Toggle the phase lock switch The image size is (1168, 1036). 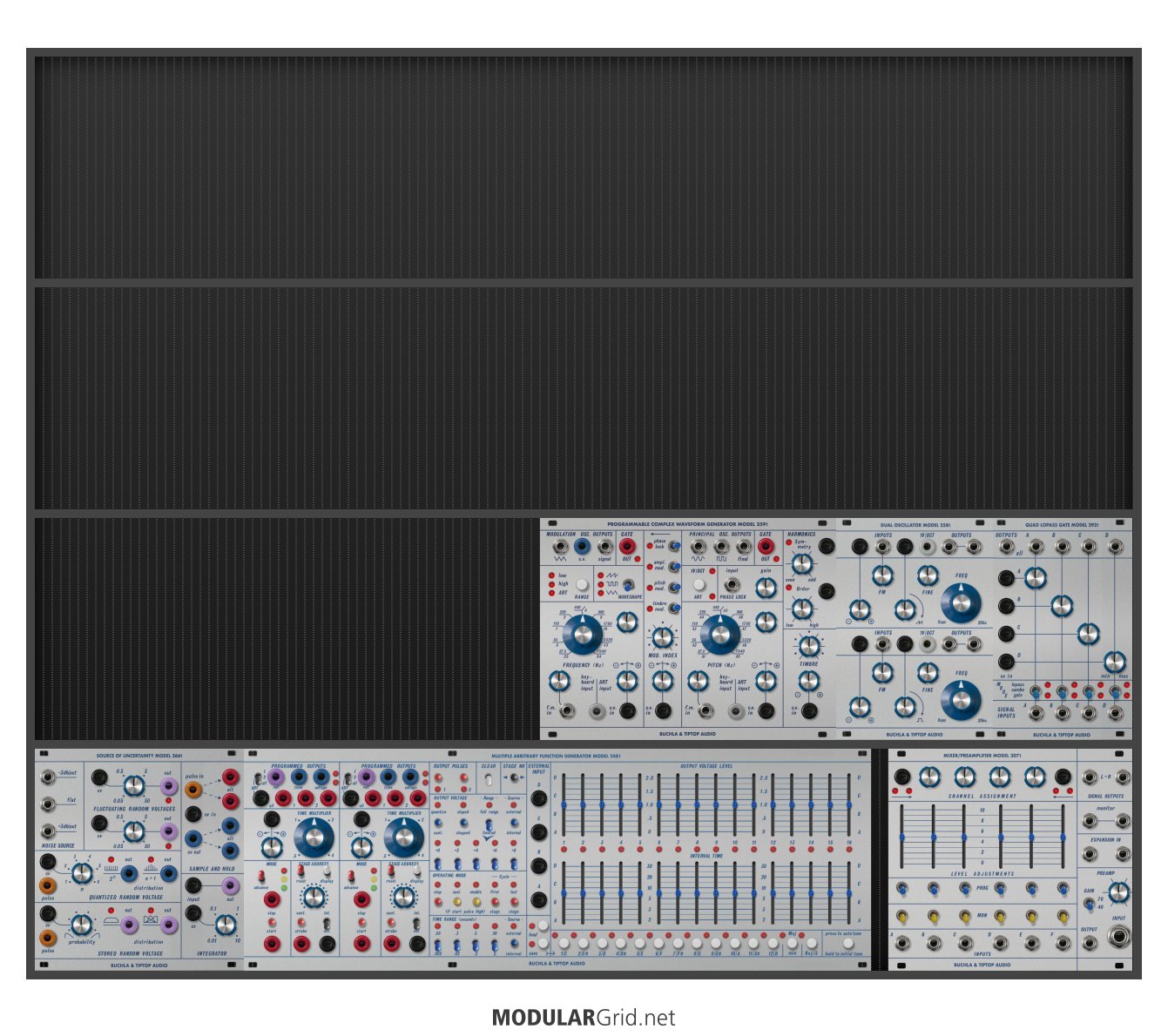[x=673, y=546]
